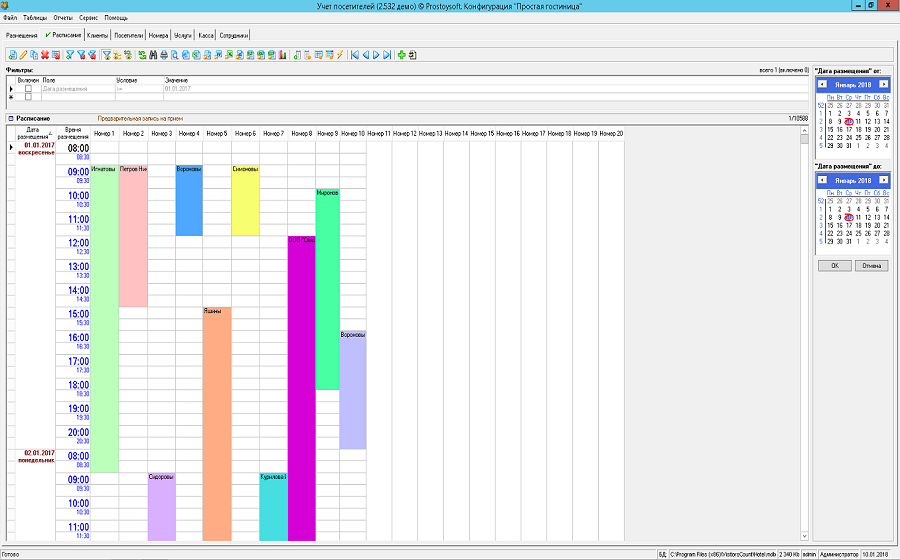This screenshot has width=900, height=560.
Task: Select the orange Яшины booking block
Action: tap(217, 423)
